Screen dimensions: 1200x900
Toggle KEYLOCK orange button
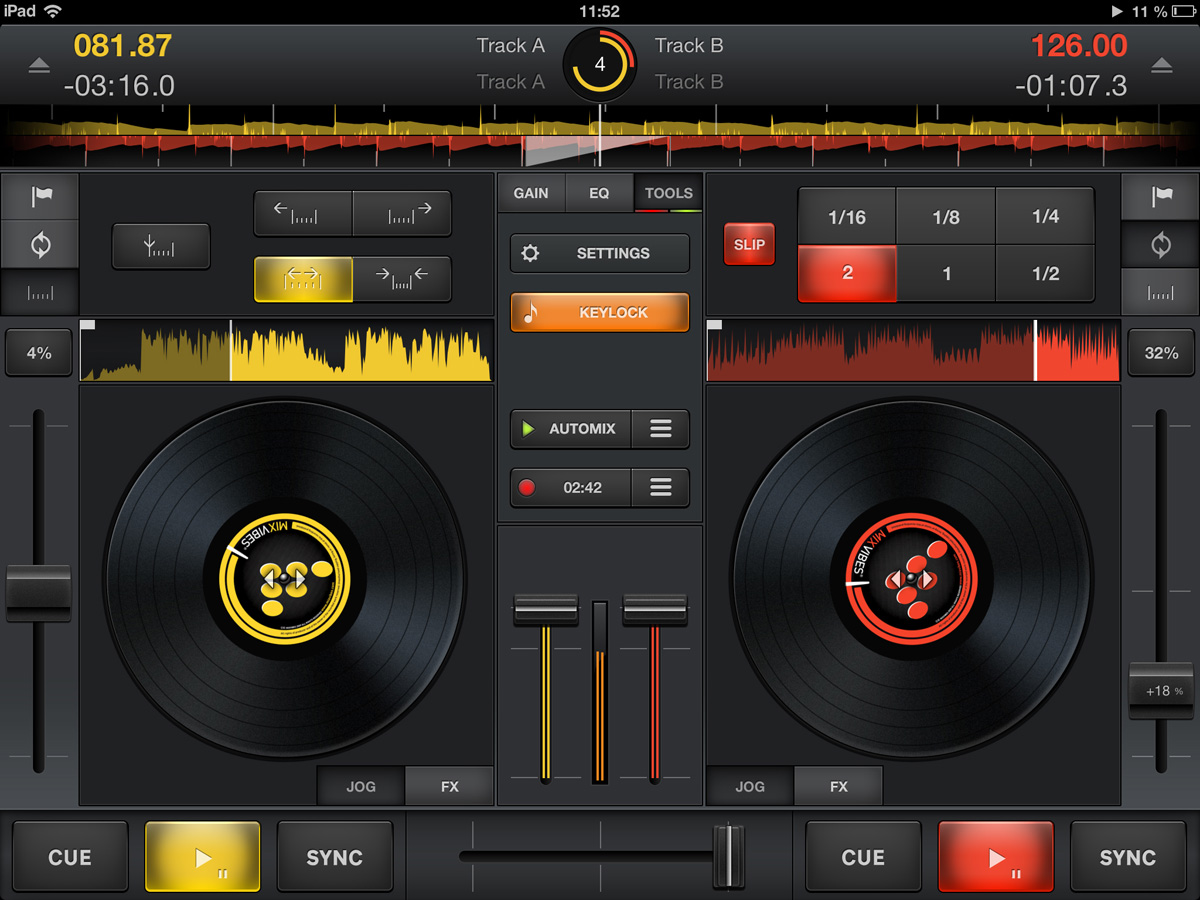click(x=600, y=312)
